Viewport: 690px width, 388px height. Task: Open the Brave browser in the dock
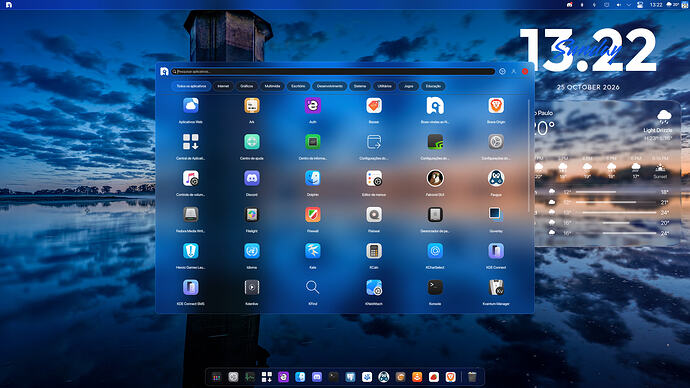pos(450,377)
